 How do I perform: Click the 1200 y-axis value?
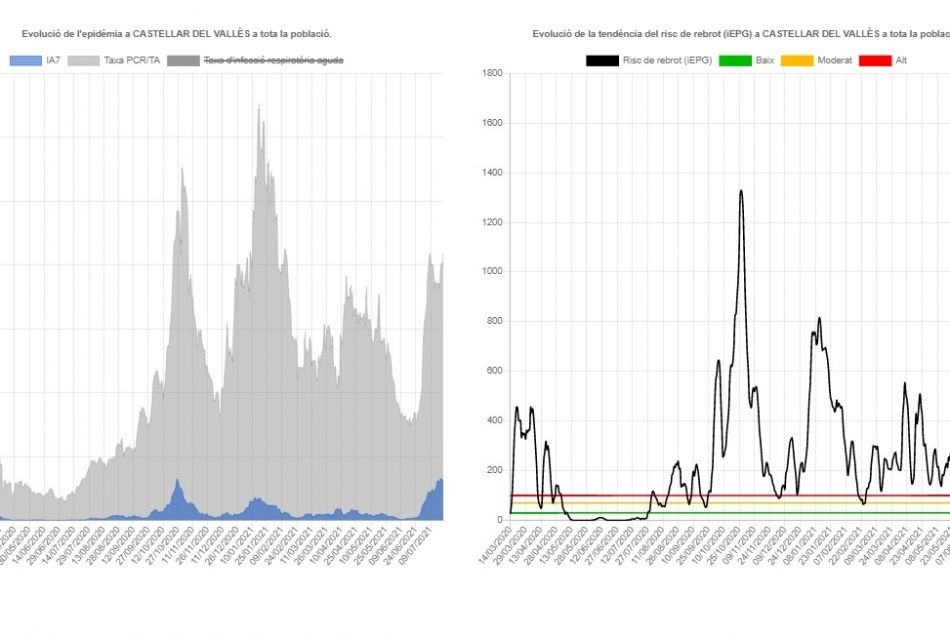[x=492, y=222]
